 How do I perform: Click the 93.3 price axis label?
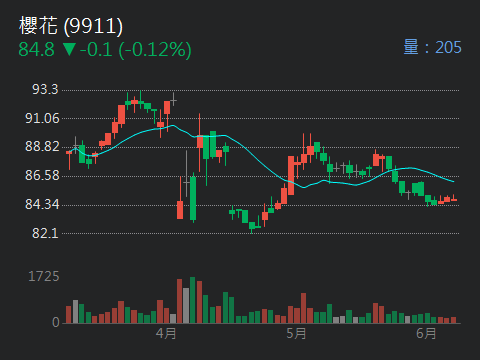point(45,89)
